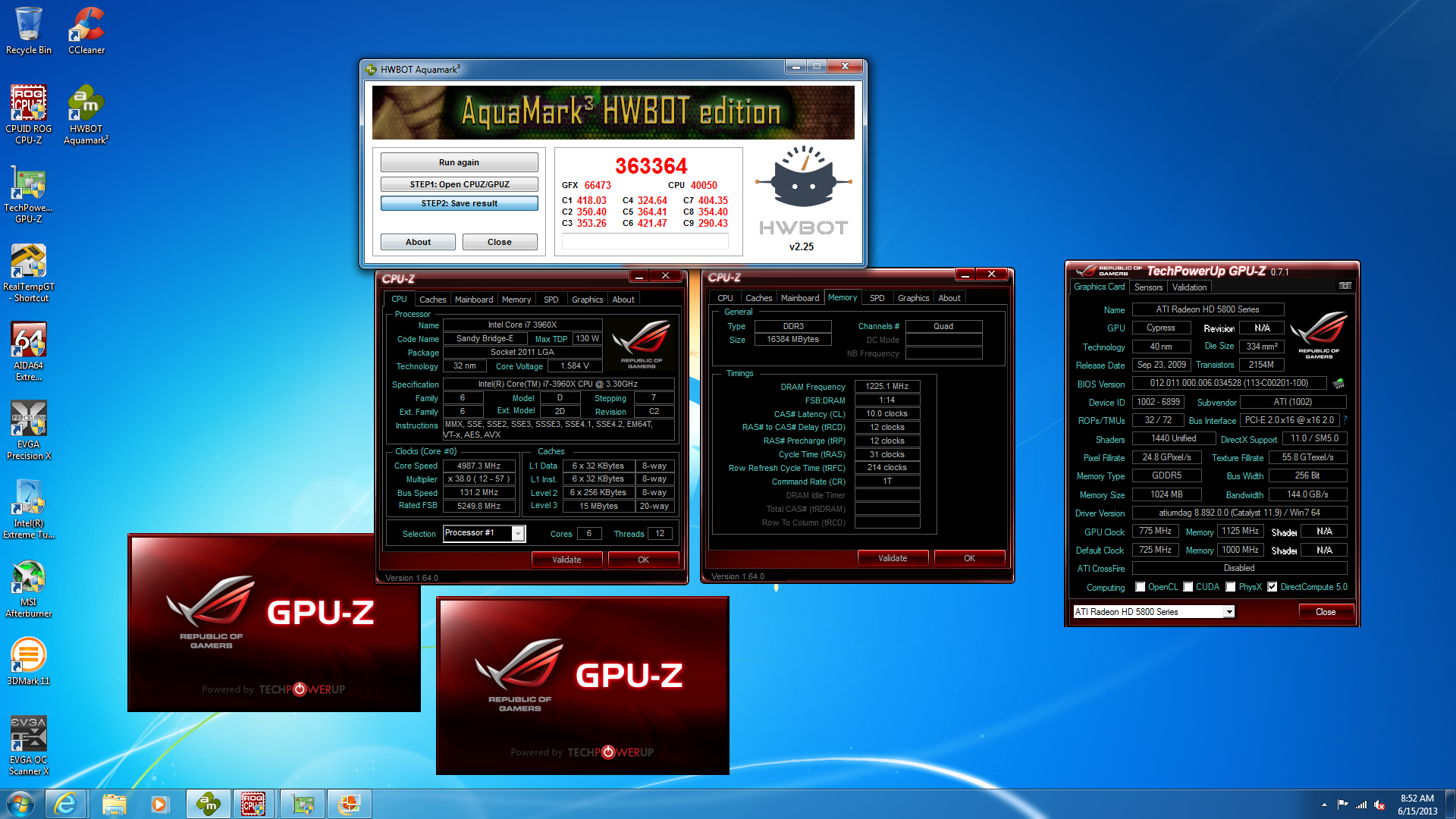Open the ATI Radeon HD 5800 Series dropdown

[1229, 612]
